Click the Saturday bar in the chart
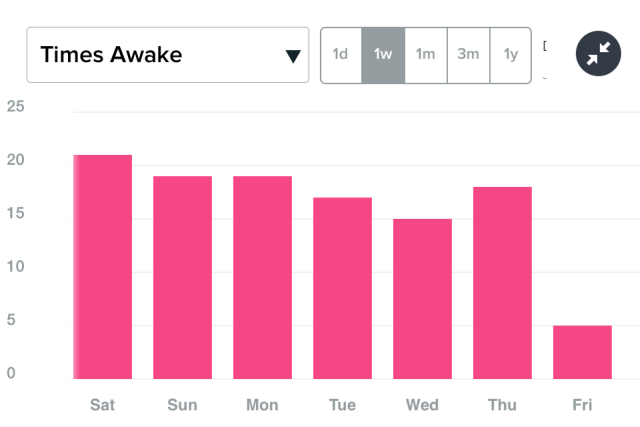640x427 pixels. 103,267
